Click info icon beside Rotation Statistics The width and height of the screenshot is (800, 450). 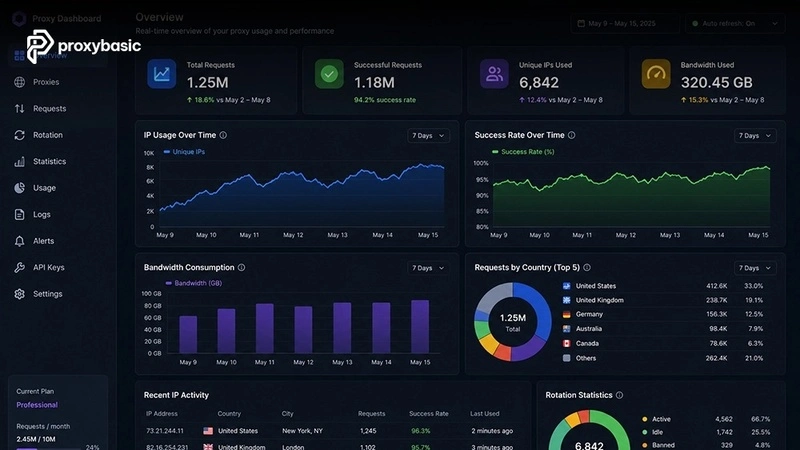pos(619,395)
